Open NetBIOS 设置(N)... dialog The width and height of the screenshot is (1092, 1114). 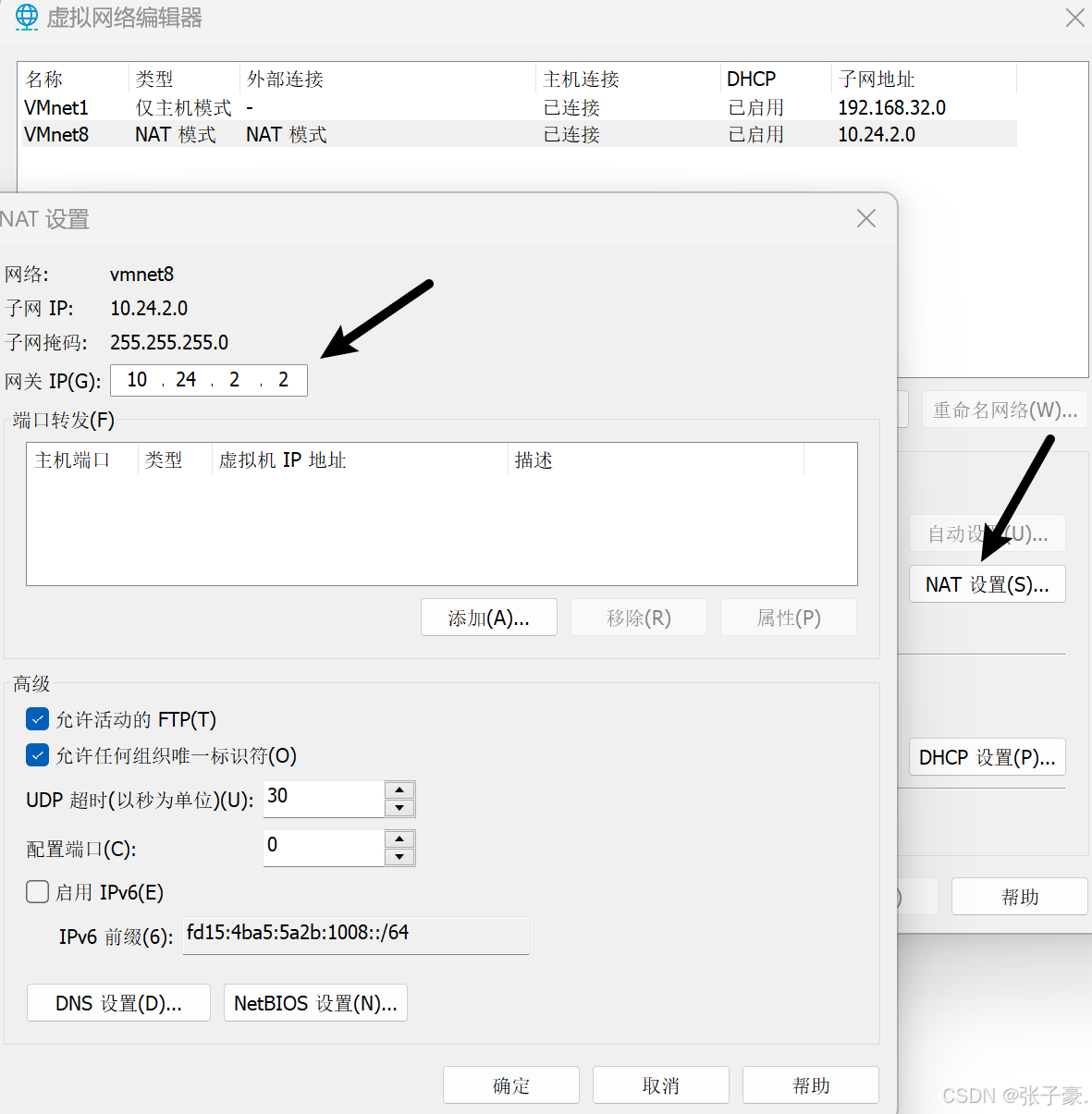coord(315,1003)
